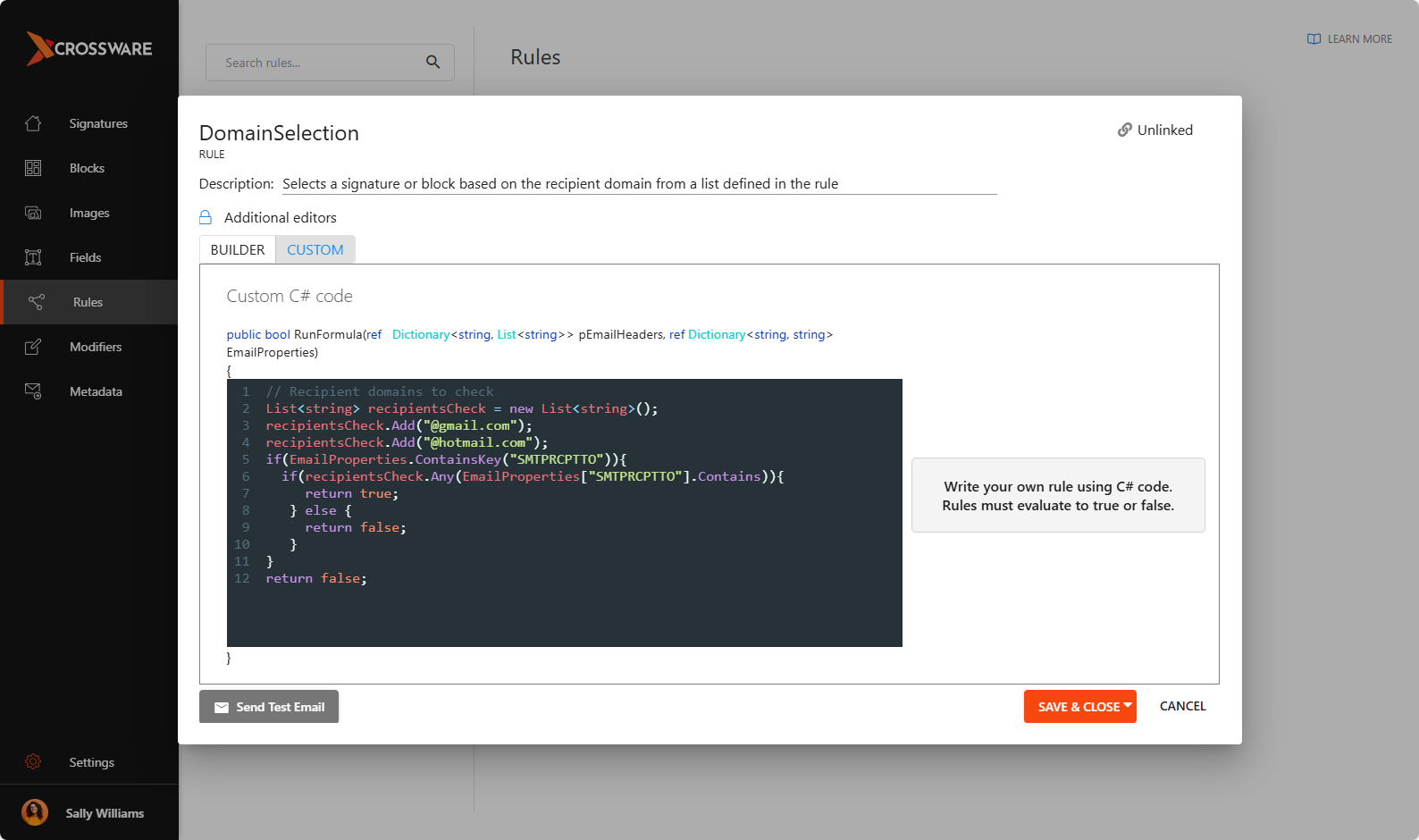Screen dimensions: 1419x840
Task: Open Modifiers using the pencil icon
Action: tap(33, 347)
